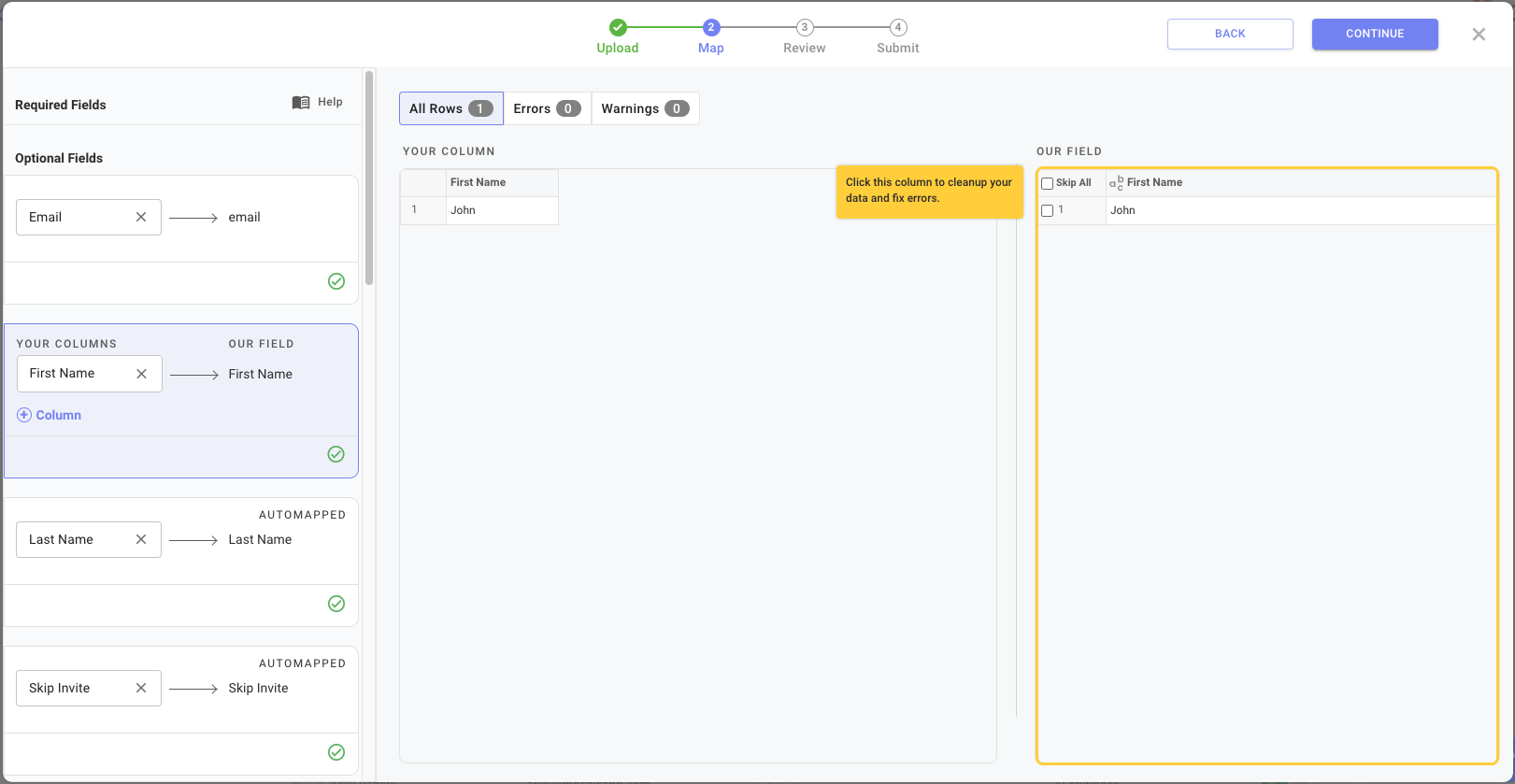
Task: Click the BACK button
Action: 1230,34
